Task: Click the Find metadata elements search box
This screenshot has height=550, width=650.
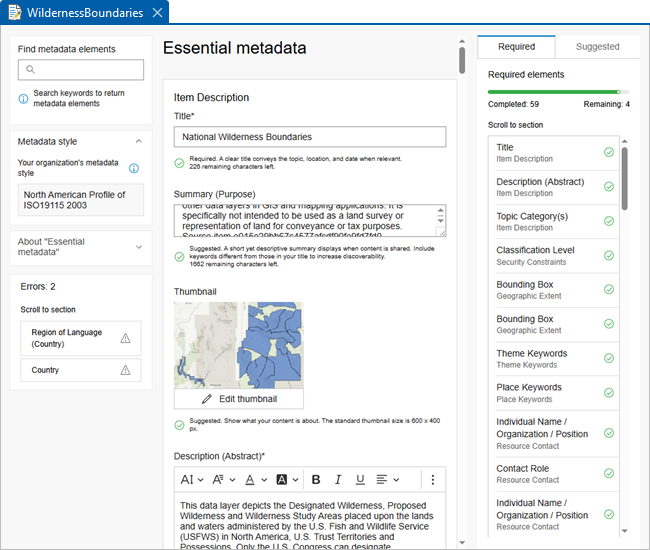Action: tap(81, 70)
